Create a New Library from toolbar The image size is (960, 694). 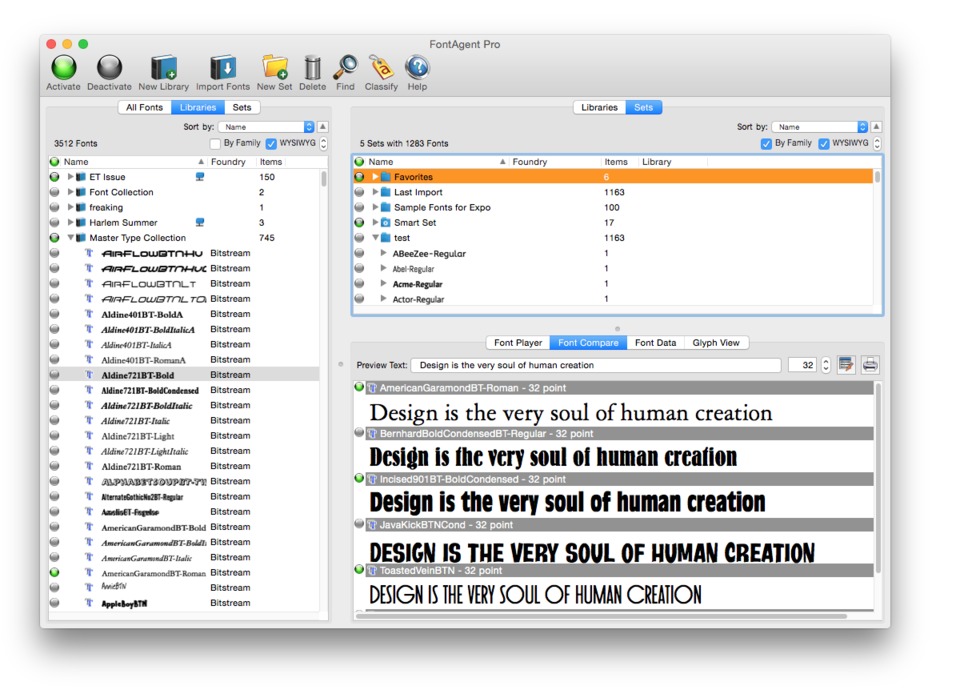[x=163, y=68]
